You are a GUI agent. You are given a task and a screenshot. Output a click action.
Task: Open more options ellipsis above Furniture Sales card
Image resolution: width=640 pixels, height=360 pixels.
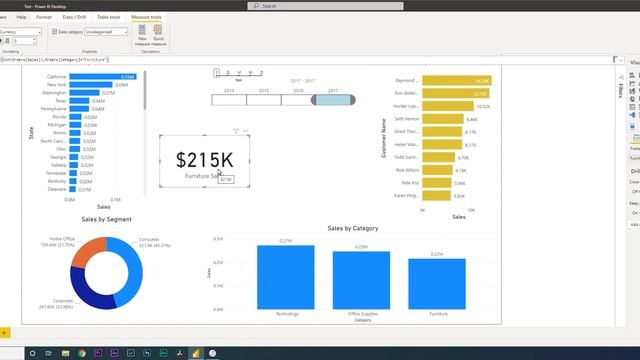[x=245, y=131]
